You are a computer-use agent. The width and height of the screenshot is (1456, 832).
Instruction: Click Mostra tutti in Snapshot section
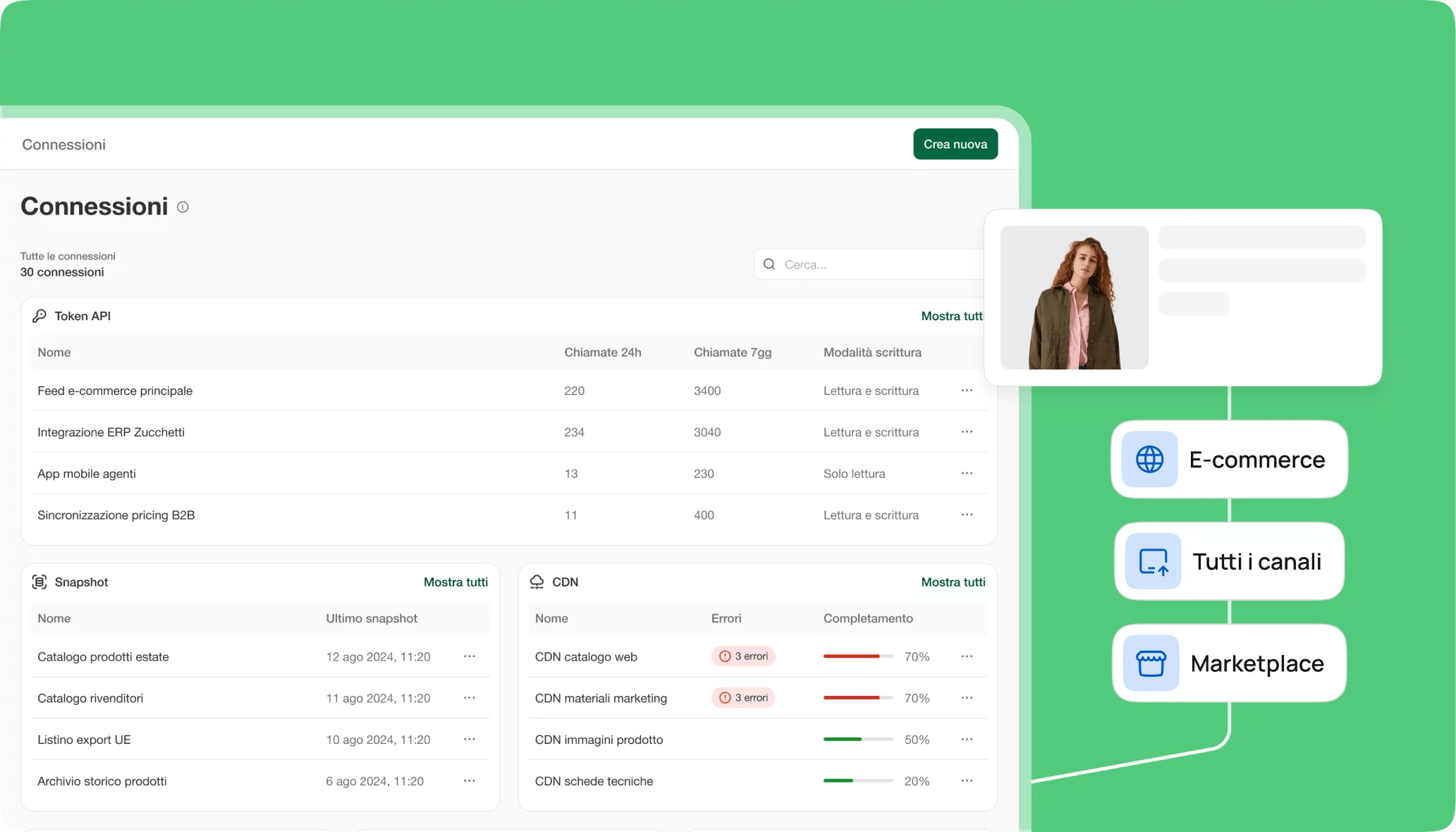pyautogui.click(x=455, y=582)
